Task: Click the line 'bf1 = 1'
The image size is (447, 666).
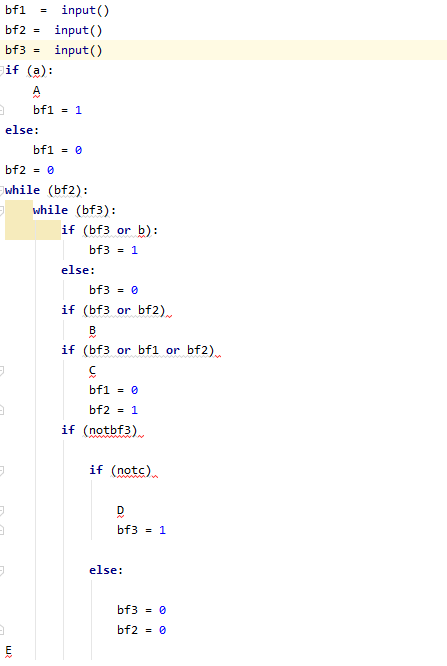Action: pyautogui.click(x=57, y=110)
